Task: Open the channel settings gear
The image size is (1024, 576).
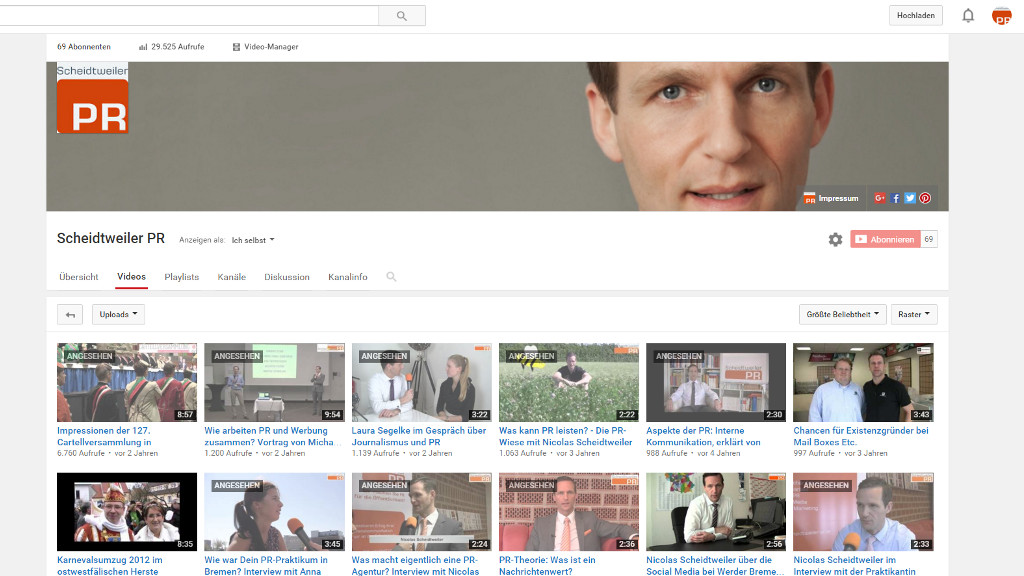Action: (835, 240)
